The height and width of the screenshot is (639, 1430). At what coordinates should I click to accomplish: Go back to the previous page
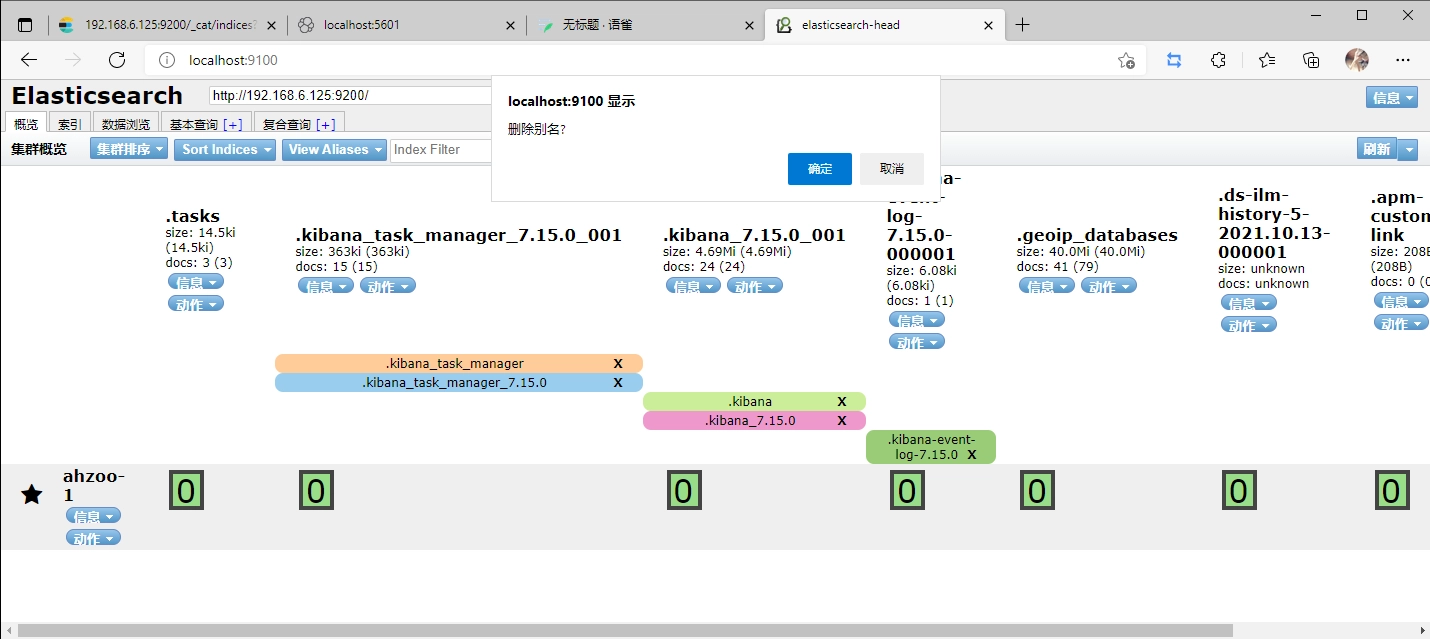[x=29, y=60]
